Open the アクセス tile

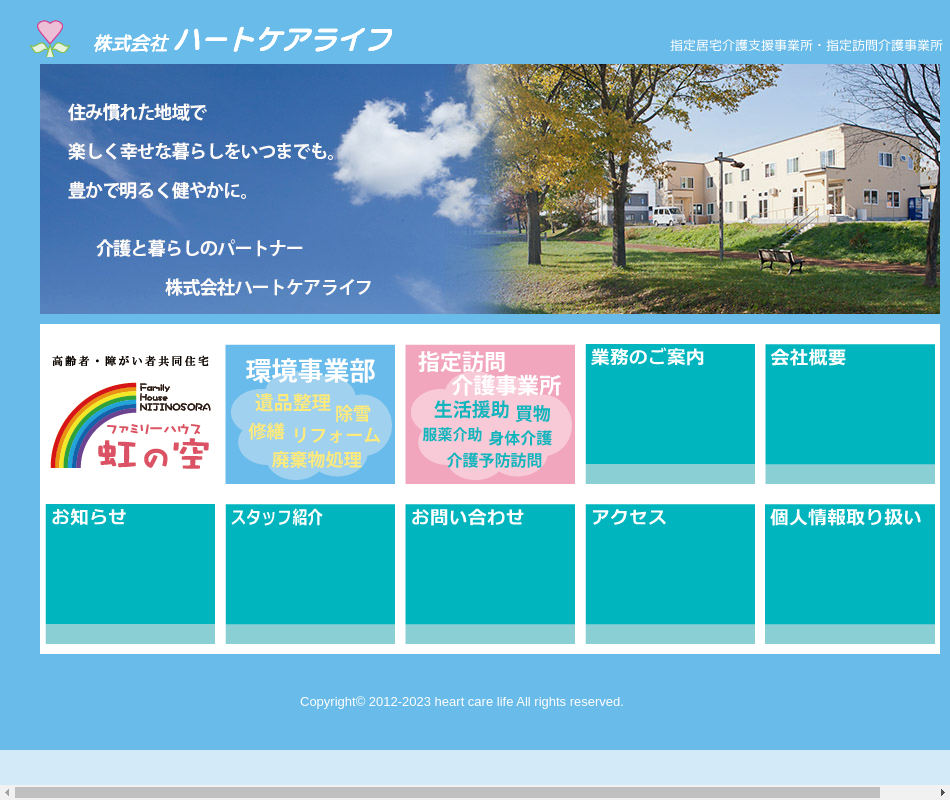(x=670, y=574)
